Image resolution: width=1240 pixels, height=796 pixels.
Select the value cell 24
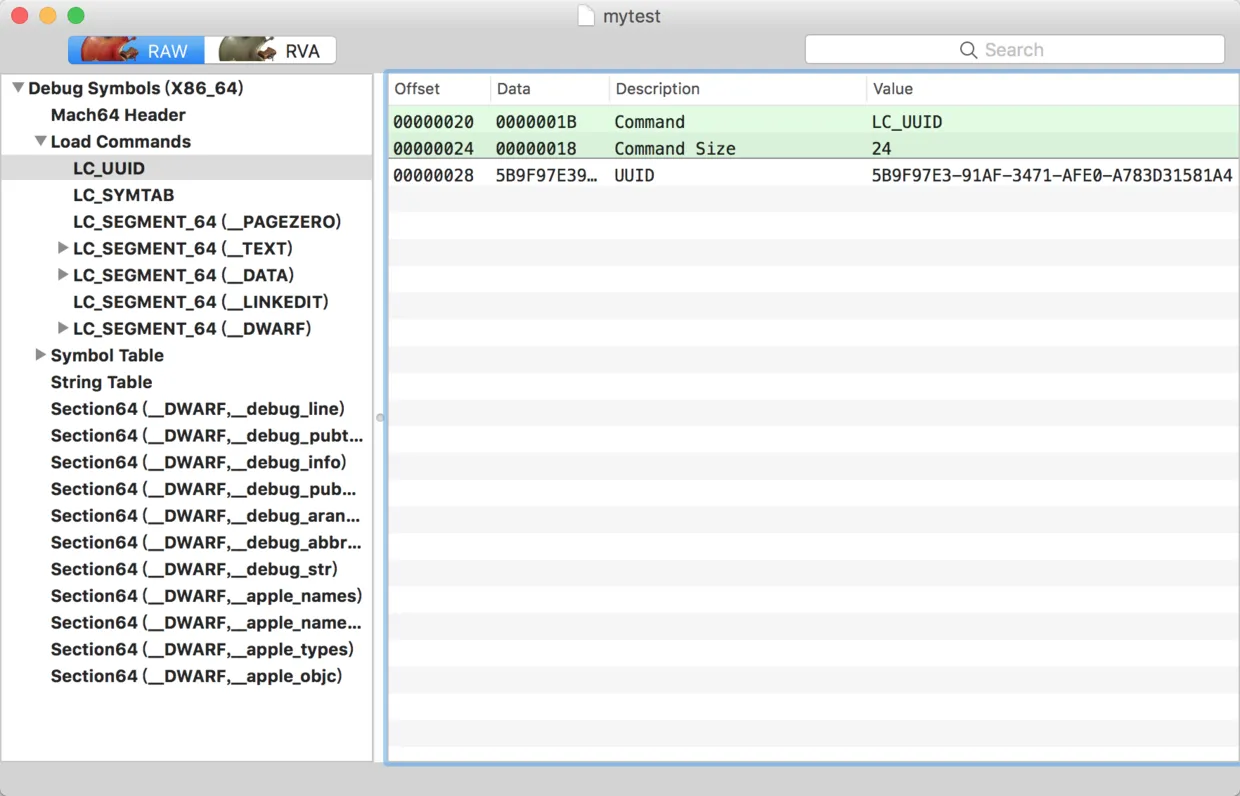coord(882,149)
